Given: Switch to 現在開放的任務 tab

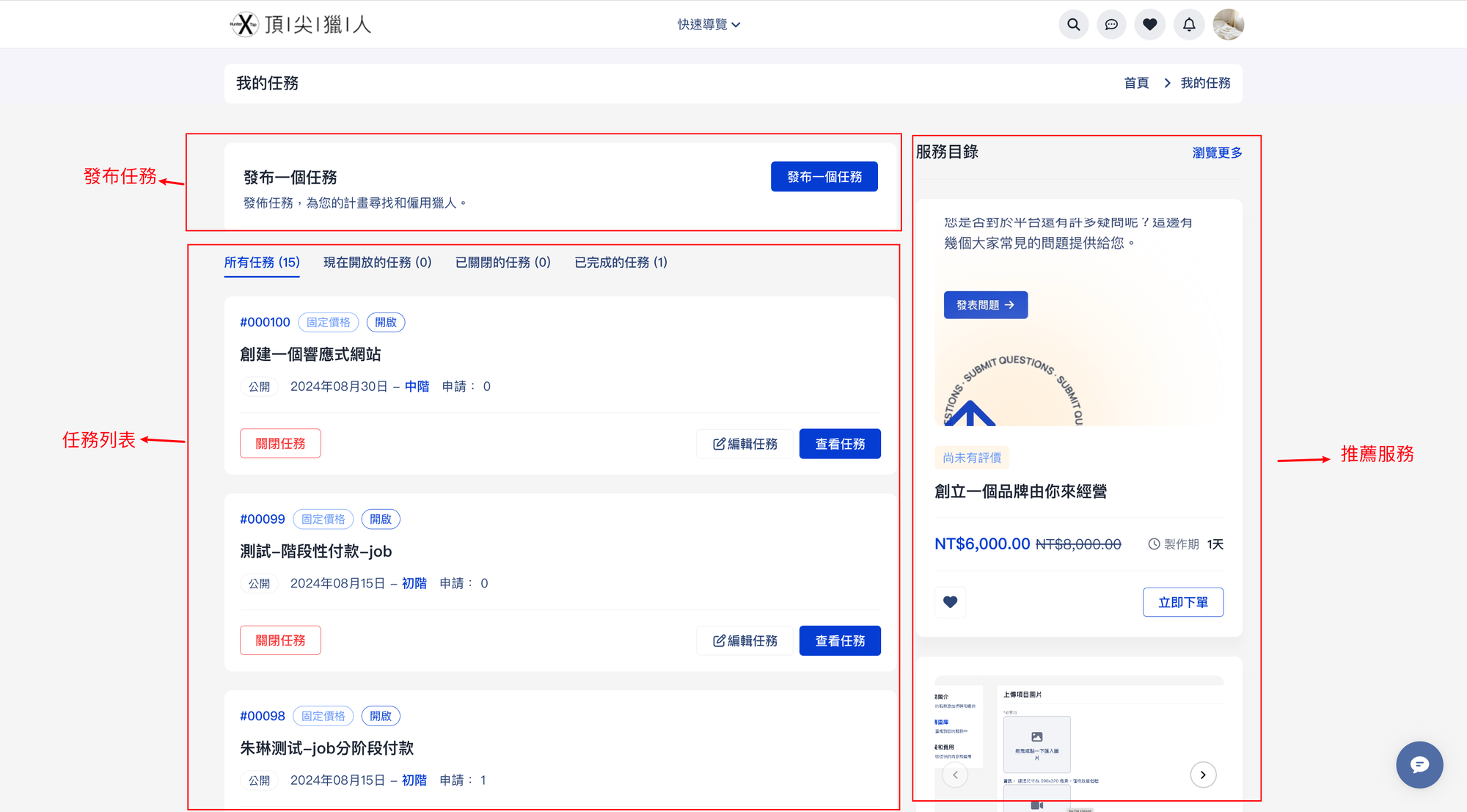Looking at the screenshot, I should click(377, 263).
